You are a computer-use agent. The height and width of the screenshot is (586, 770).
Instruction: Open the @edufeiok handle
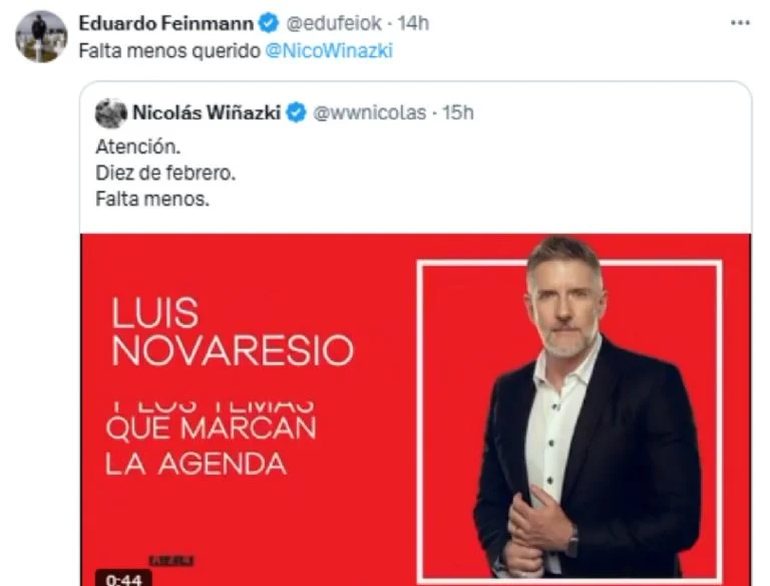tap(334, 23)
